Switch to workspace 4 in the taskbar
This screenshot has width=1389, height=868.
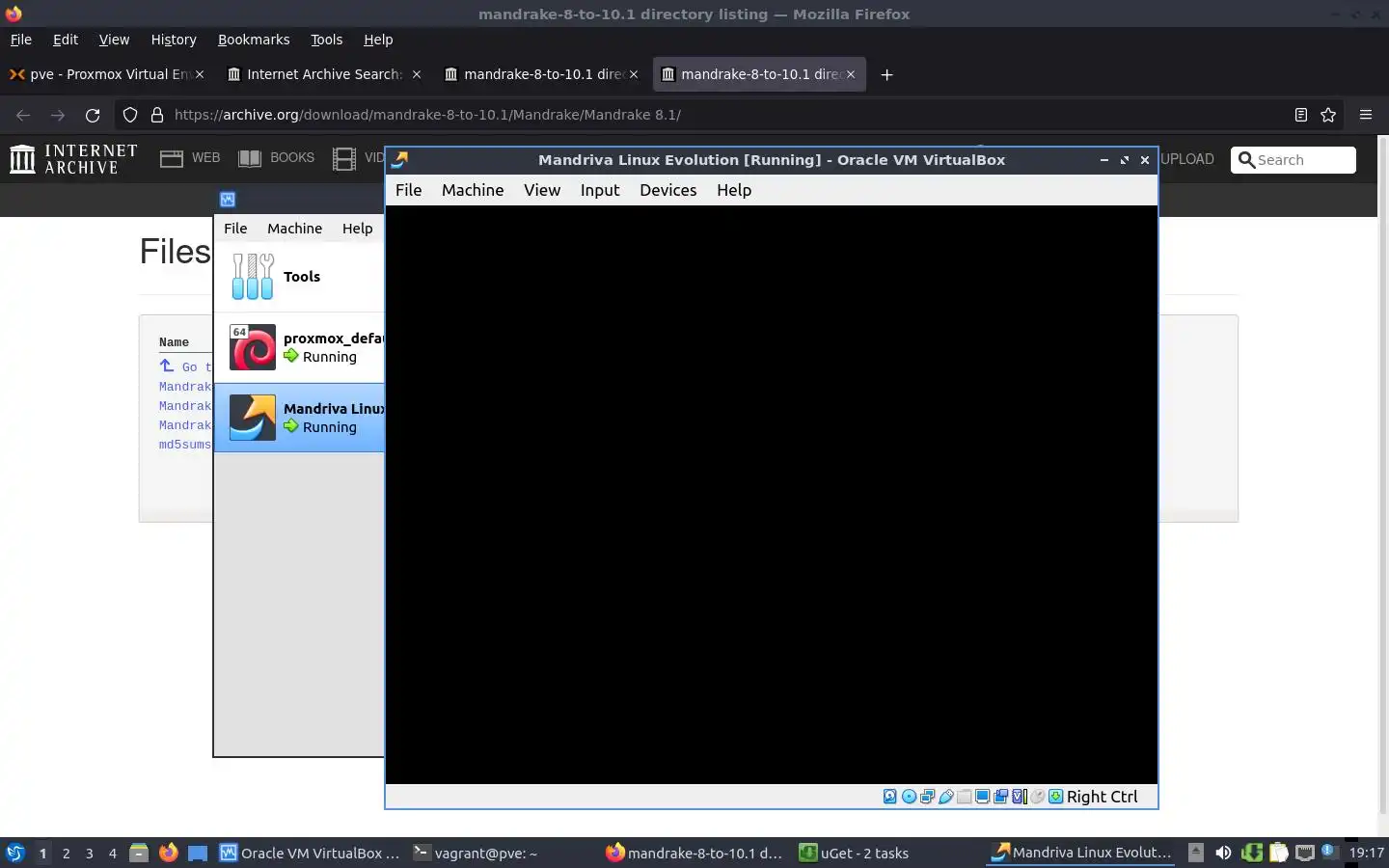(112, 853)
